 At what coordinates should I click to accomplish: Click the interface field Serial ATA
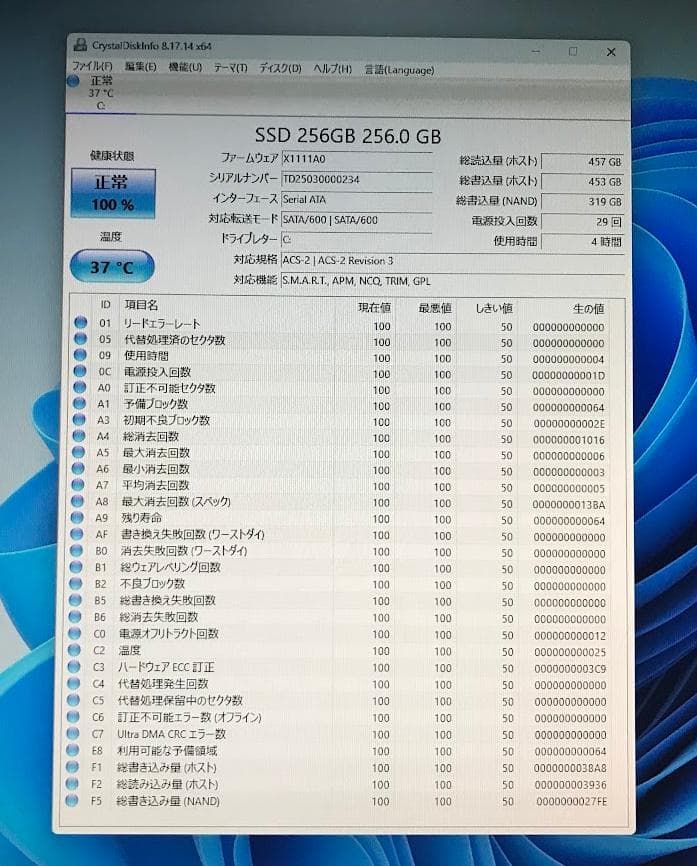(356, 199)
